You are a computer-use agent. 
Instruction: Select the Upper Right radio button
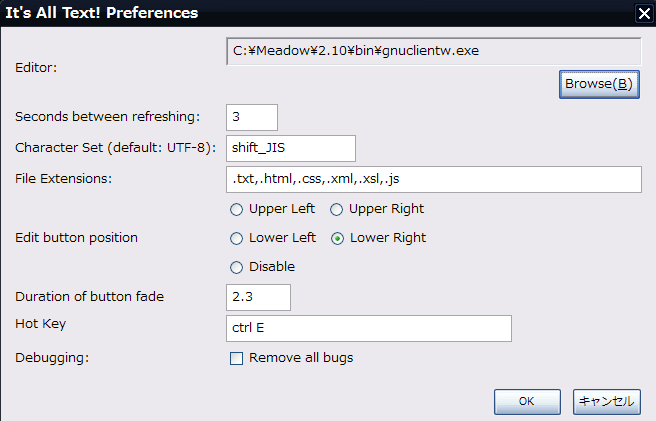tap(337, 209)
